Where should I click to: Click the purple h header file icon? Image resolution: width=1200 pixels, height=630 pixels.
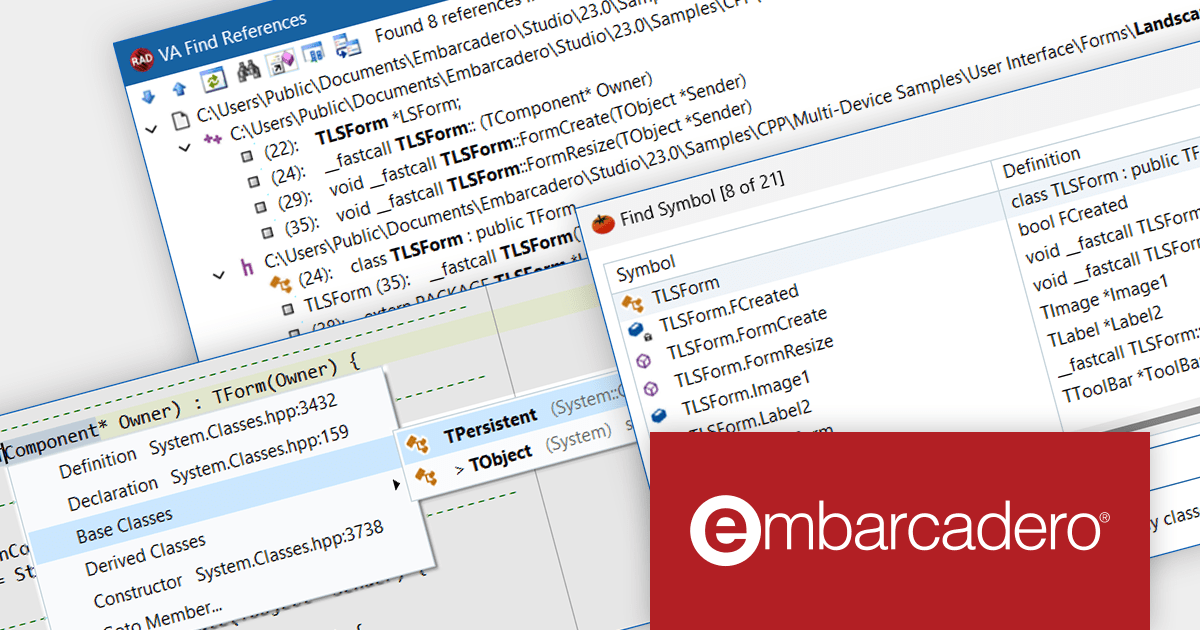(x=247, y=268)
